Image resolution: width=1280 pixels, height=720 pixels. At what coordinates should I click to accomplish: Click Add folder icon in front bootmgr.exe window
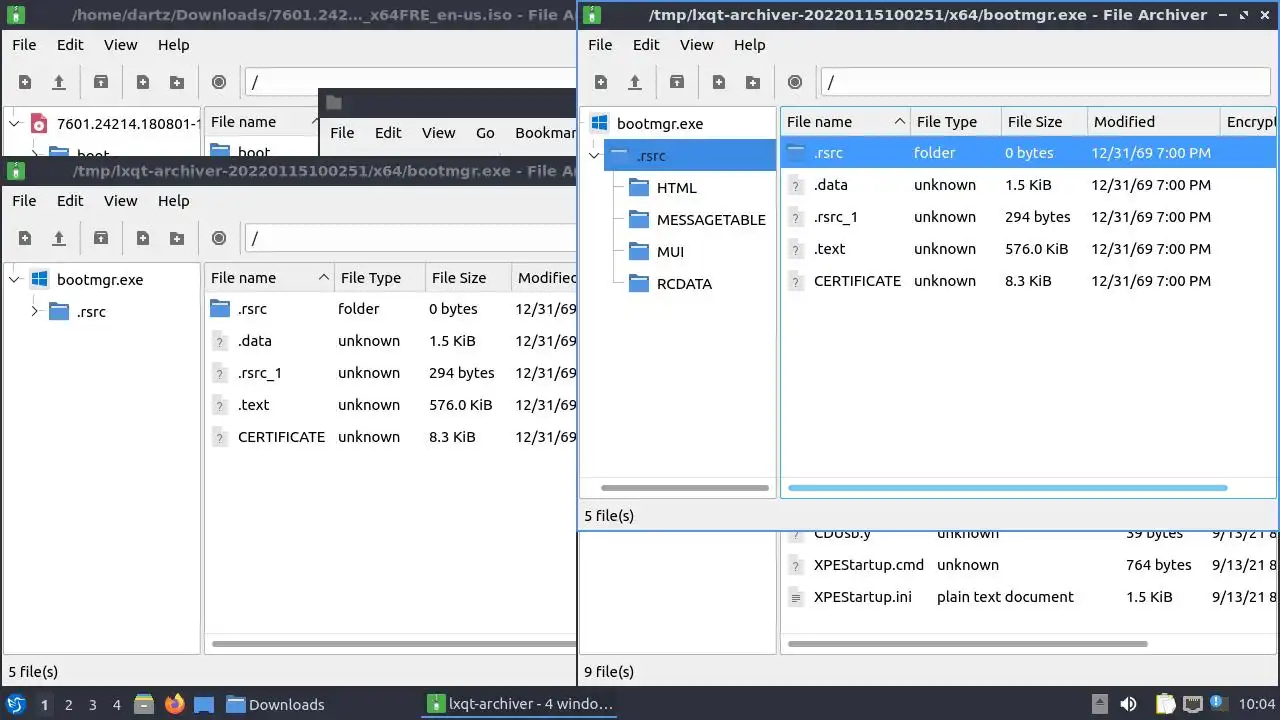(x=753, y=82)
